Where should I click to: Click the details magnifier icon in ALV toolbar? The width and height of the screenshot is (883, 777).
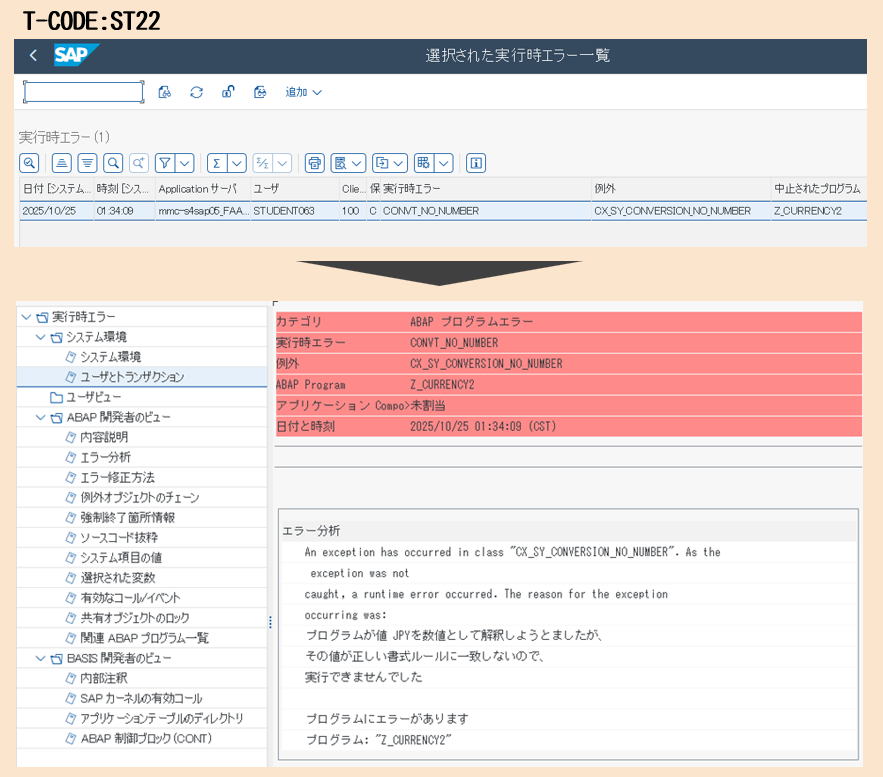pos(30,163)
